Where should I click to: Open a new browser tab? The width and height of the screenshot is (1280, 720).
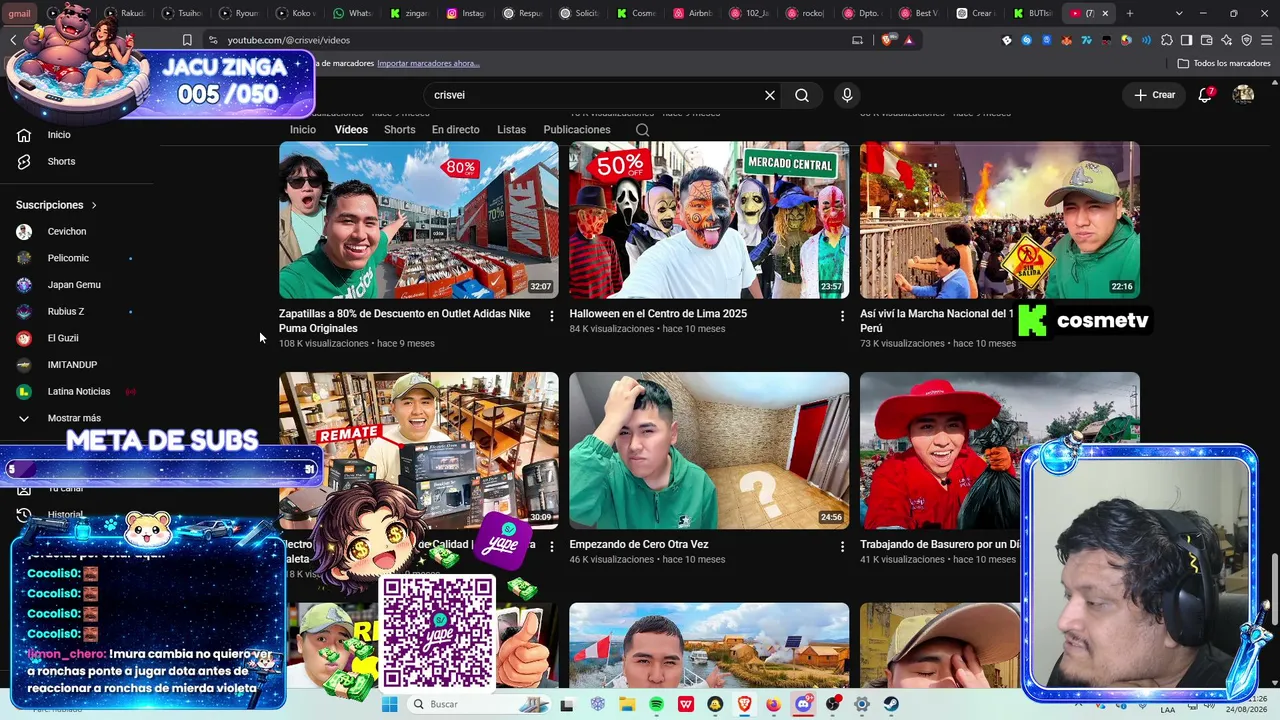[x=1130, y=13]
